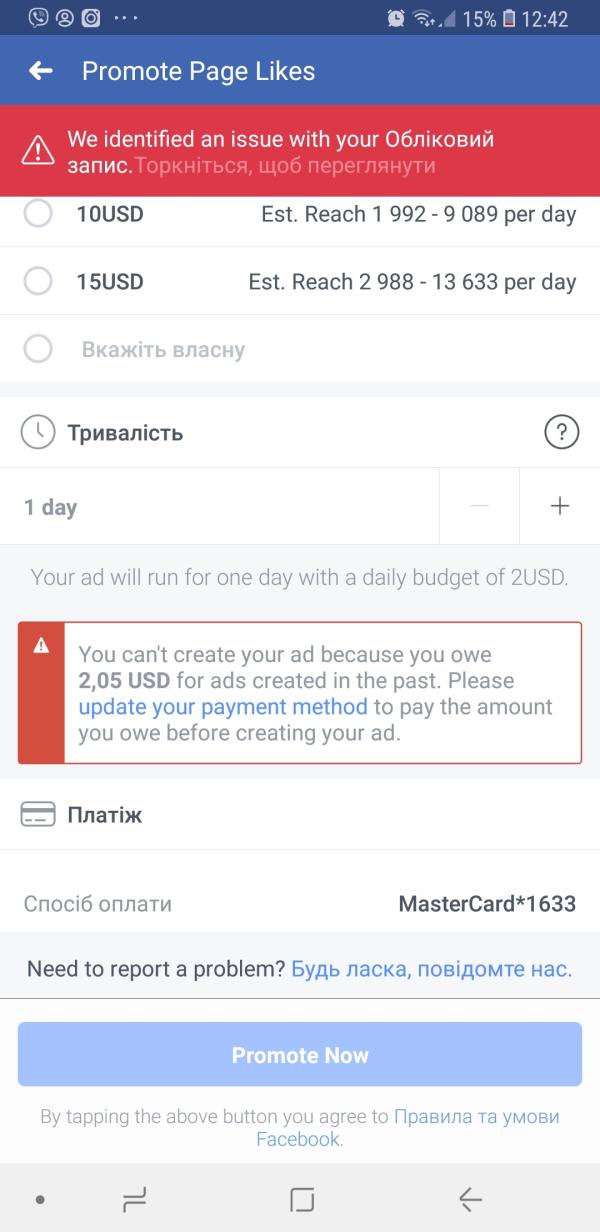
Task: Tap the Promote Now button
Action: [300, 1055]
